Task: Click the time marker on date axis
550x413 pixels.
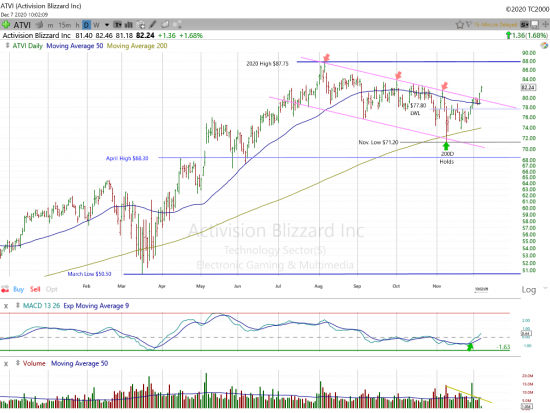Action: (481, 289)
